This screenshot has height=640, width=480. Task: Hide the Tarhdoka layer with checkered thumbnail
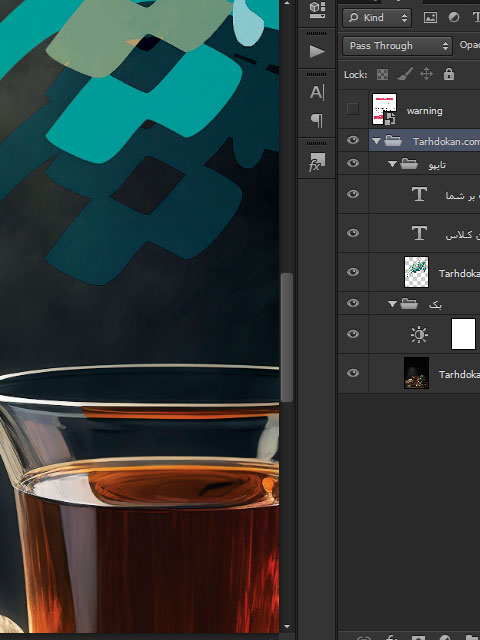(x=353, y=272)
